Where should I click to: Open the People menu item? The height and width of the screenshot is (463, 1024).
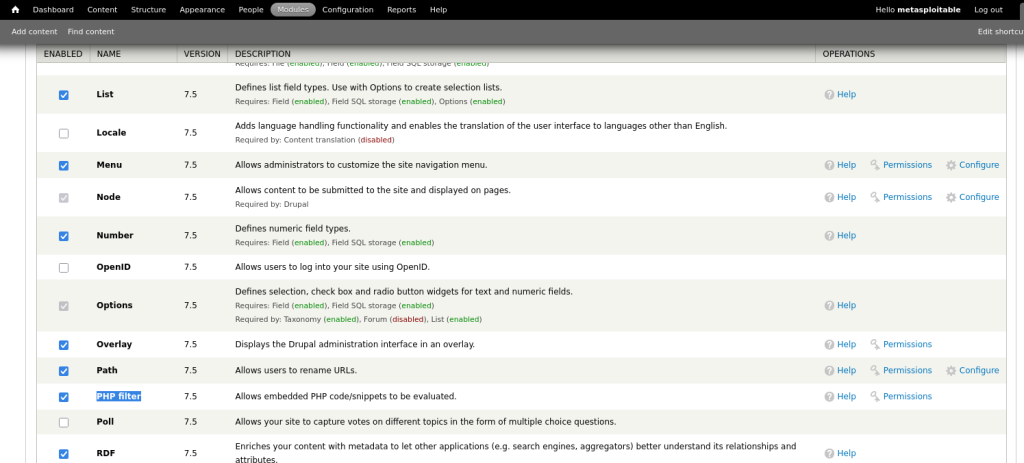[251, 10]
